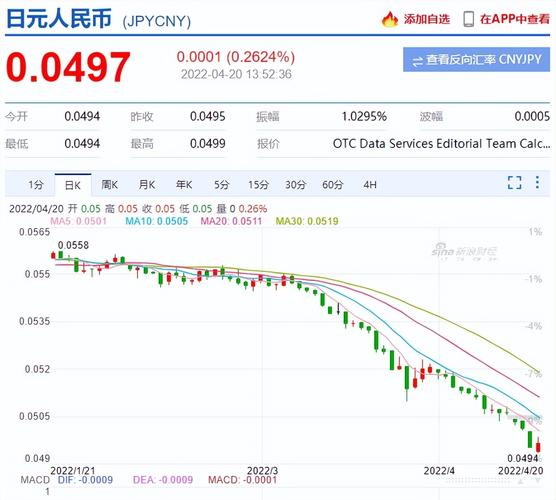View reverse rate CNYJPY button
This screenshot has width=556, height=500.
point(477,60)
